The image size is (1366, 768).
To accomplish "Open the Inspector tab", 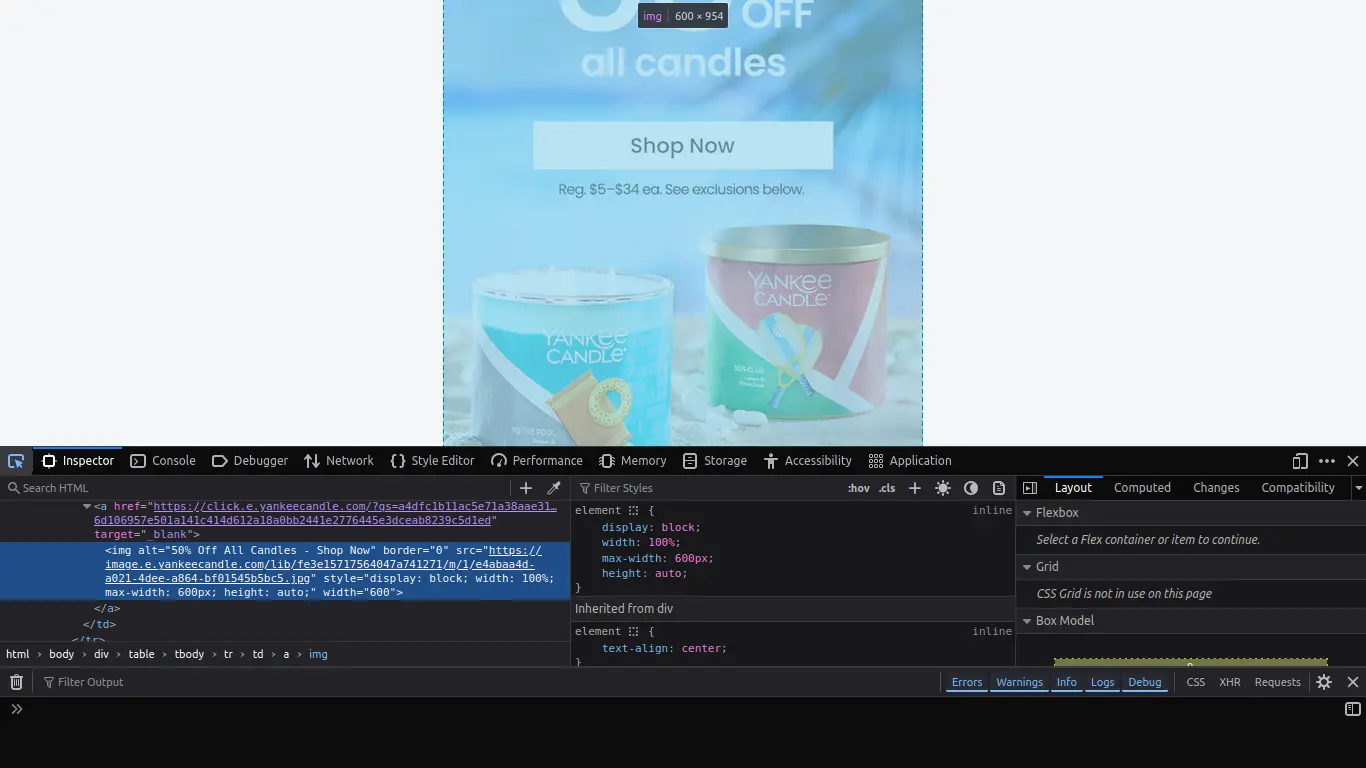I will point(78,461).
